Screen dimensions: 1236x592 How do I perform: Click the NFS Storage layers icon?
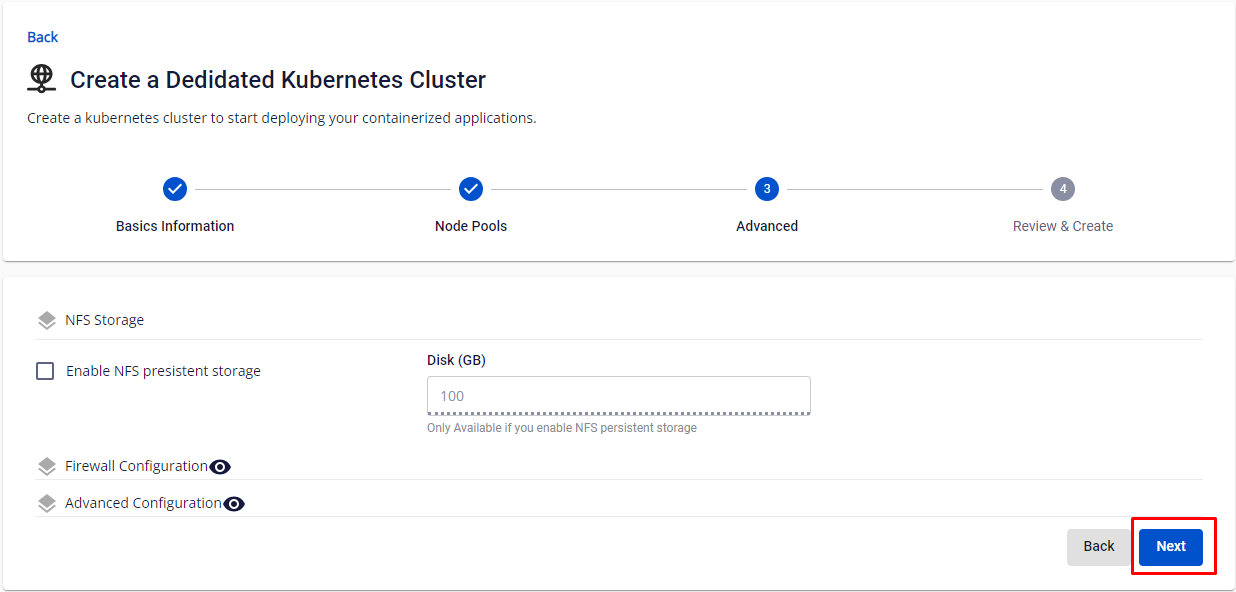pyautogui.click(x=47, y=321)
